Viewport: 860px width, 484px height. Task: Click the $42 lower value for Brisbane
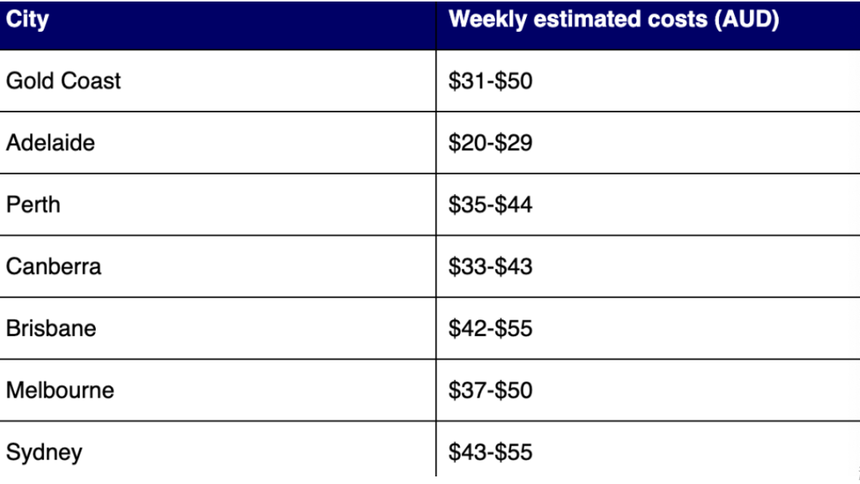coord(466,328)
